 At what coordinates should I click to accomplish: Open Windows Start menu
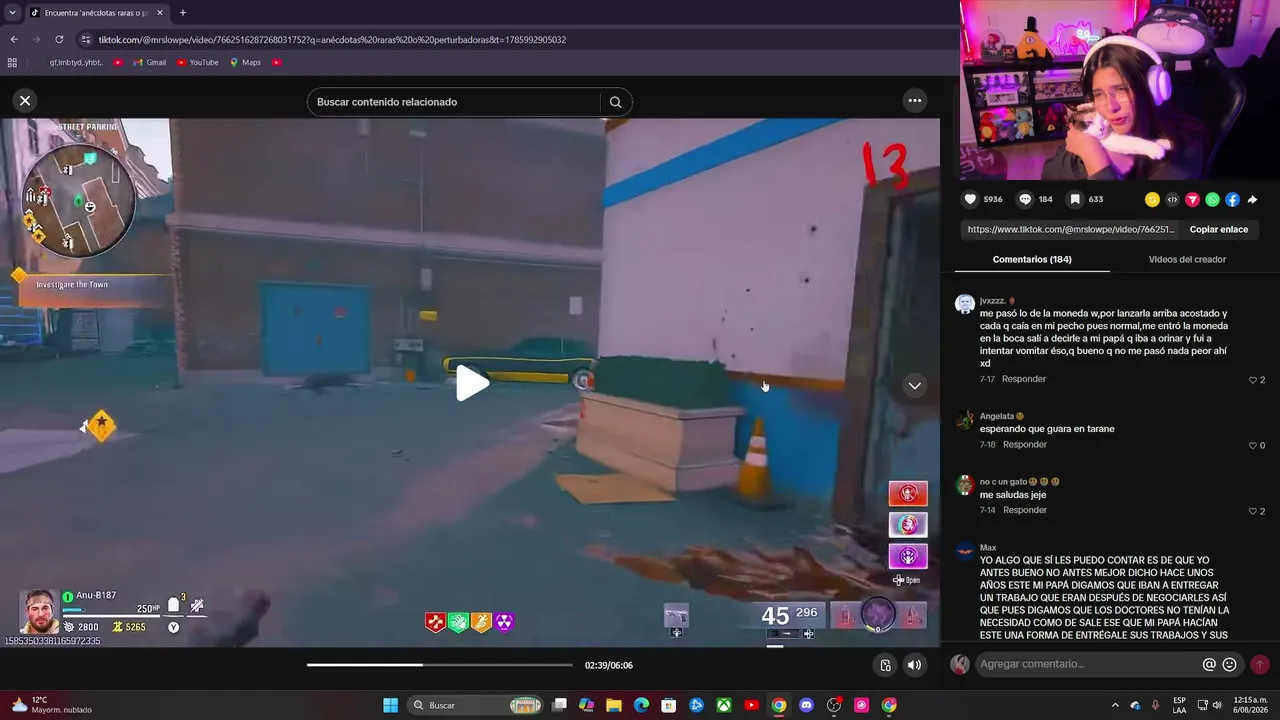pyautogui.click(x=390, y=705)
